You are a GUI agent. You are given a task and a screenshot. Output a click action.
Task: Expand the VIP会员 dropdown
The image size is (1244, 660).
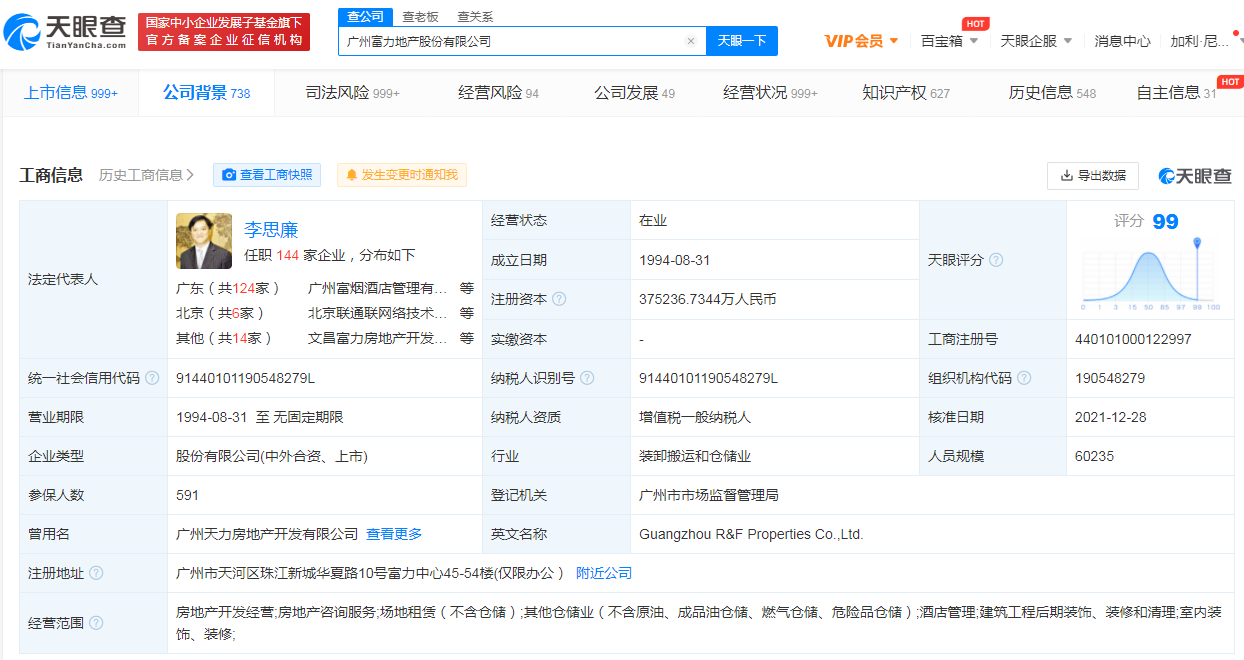tap(861, 41)
